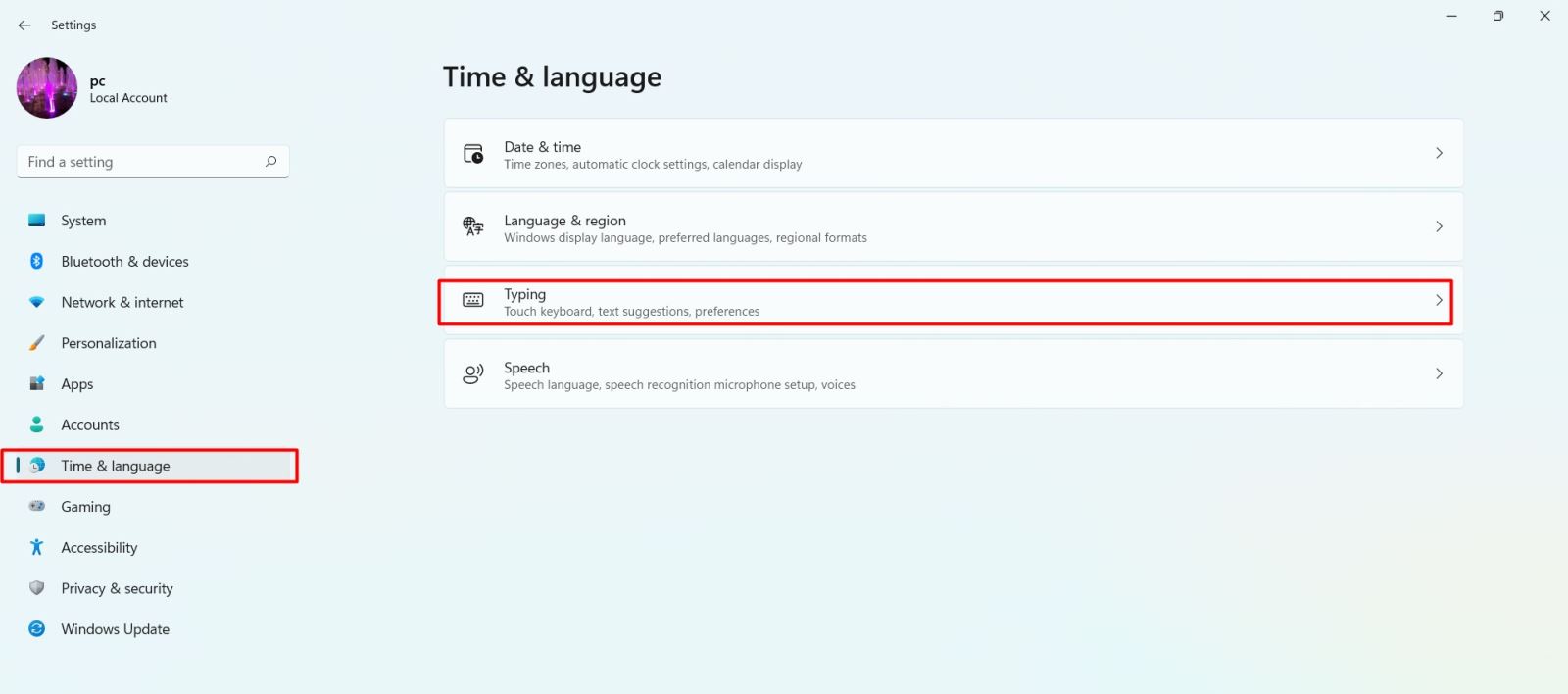Click the back arrow in Settings header
The image size is (1568, 694).
click(24, 25)
